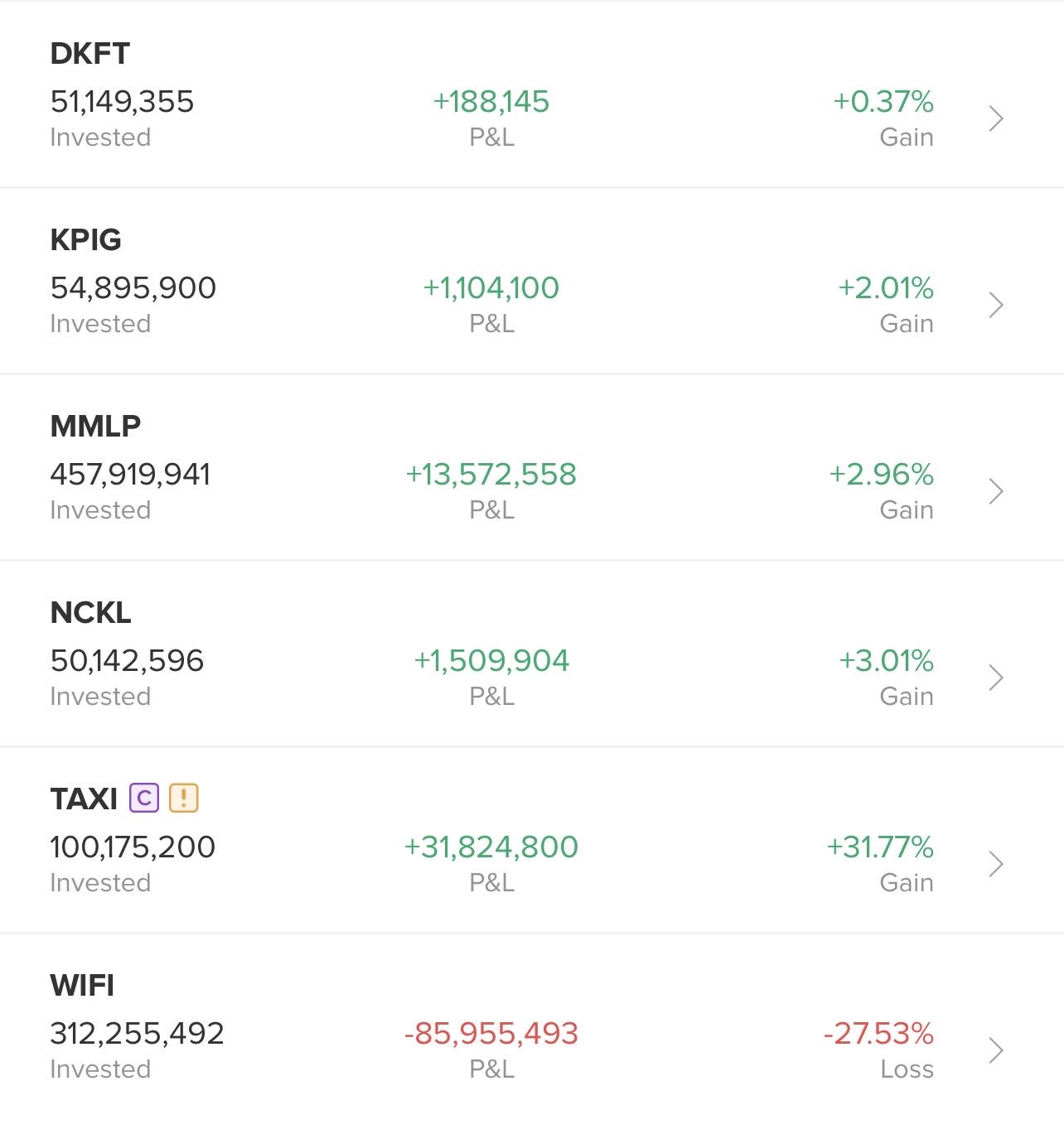Open NCKL position using right chevron

[996, 678]
